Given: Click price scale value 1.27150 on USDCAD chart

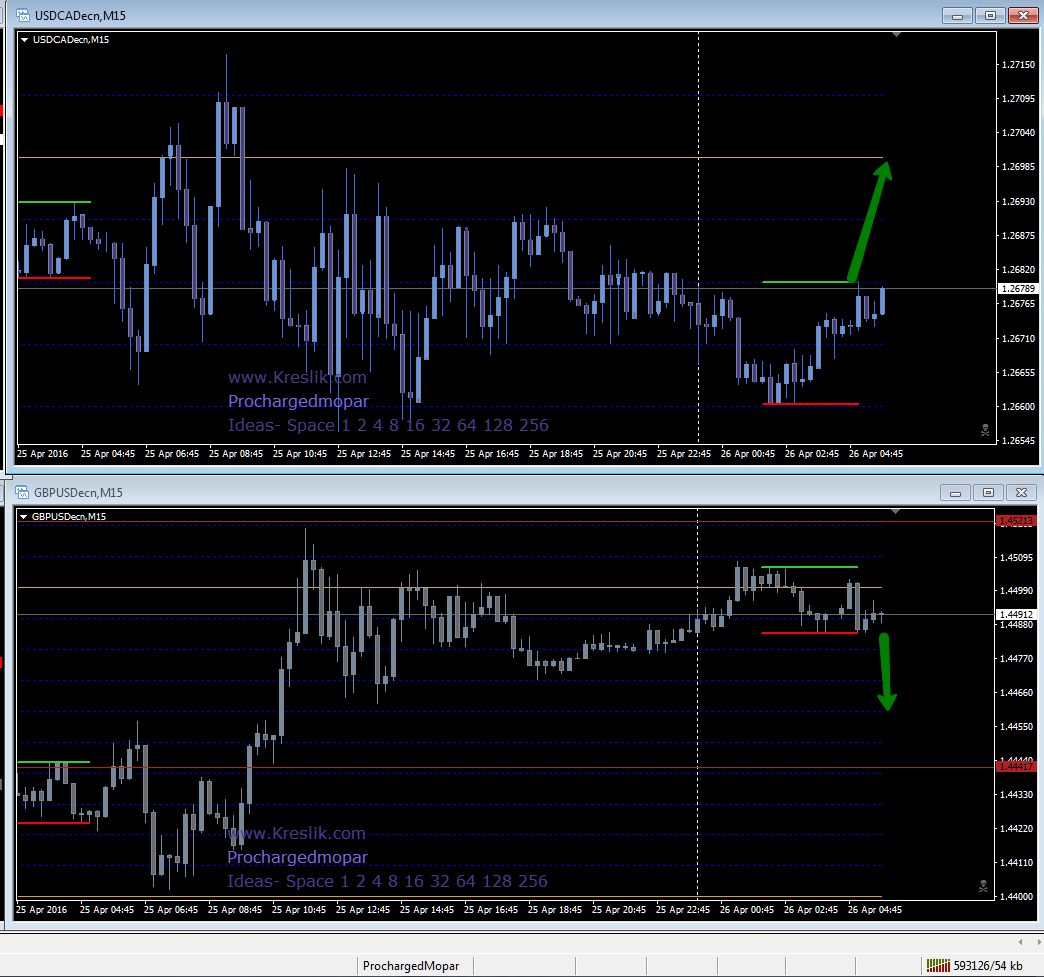Looking at the screenshot, I should tap(1018, 65).
